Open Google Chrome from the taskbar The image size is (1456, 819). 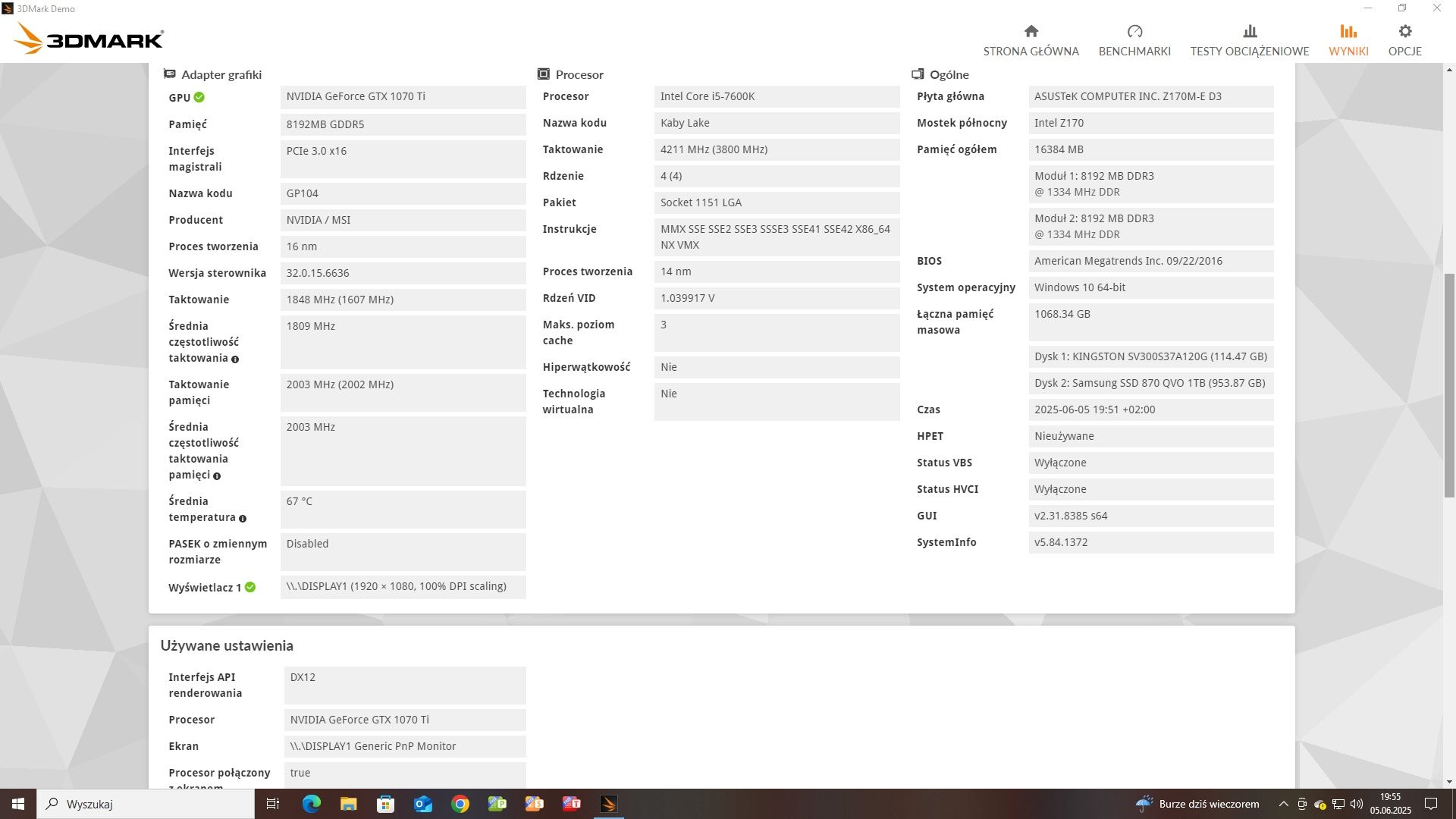point(460,804)
